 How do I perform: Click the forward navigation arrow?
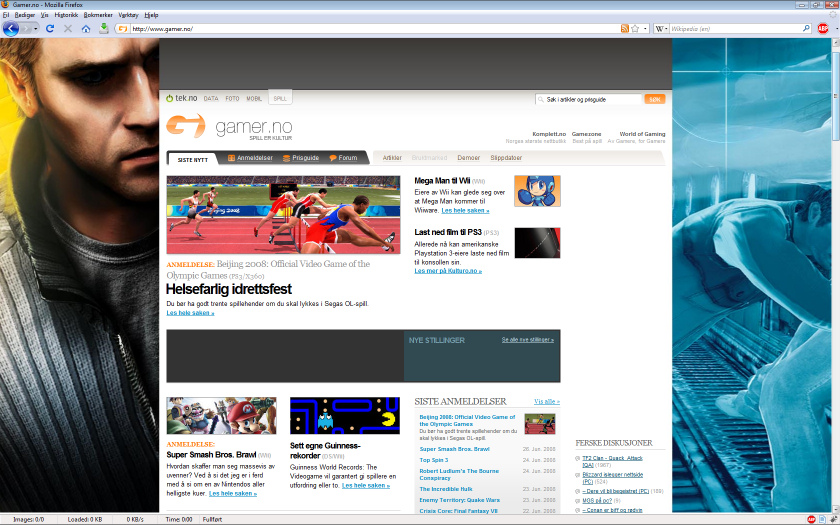[26, 28]
